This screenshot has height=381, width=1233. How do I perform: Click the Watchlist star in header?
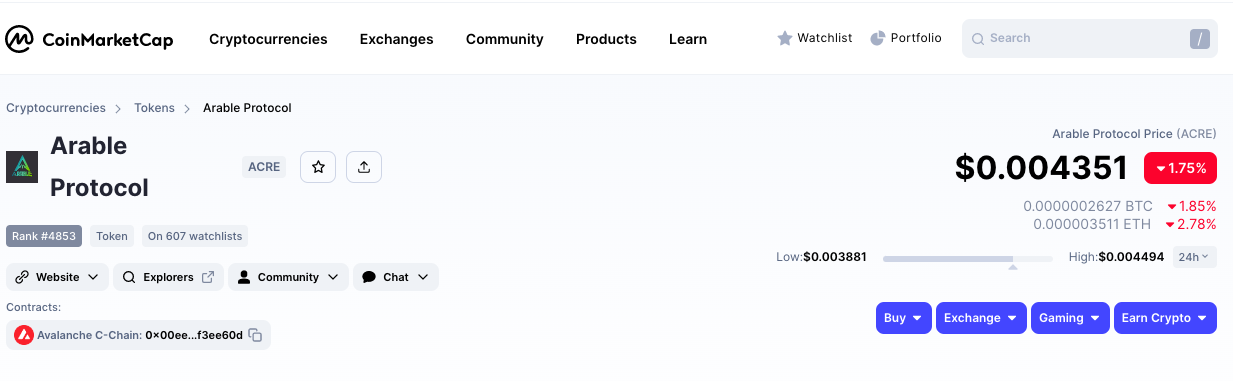pyautogui.click(x=785, y=38)
